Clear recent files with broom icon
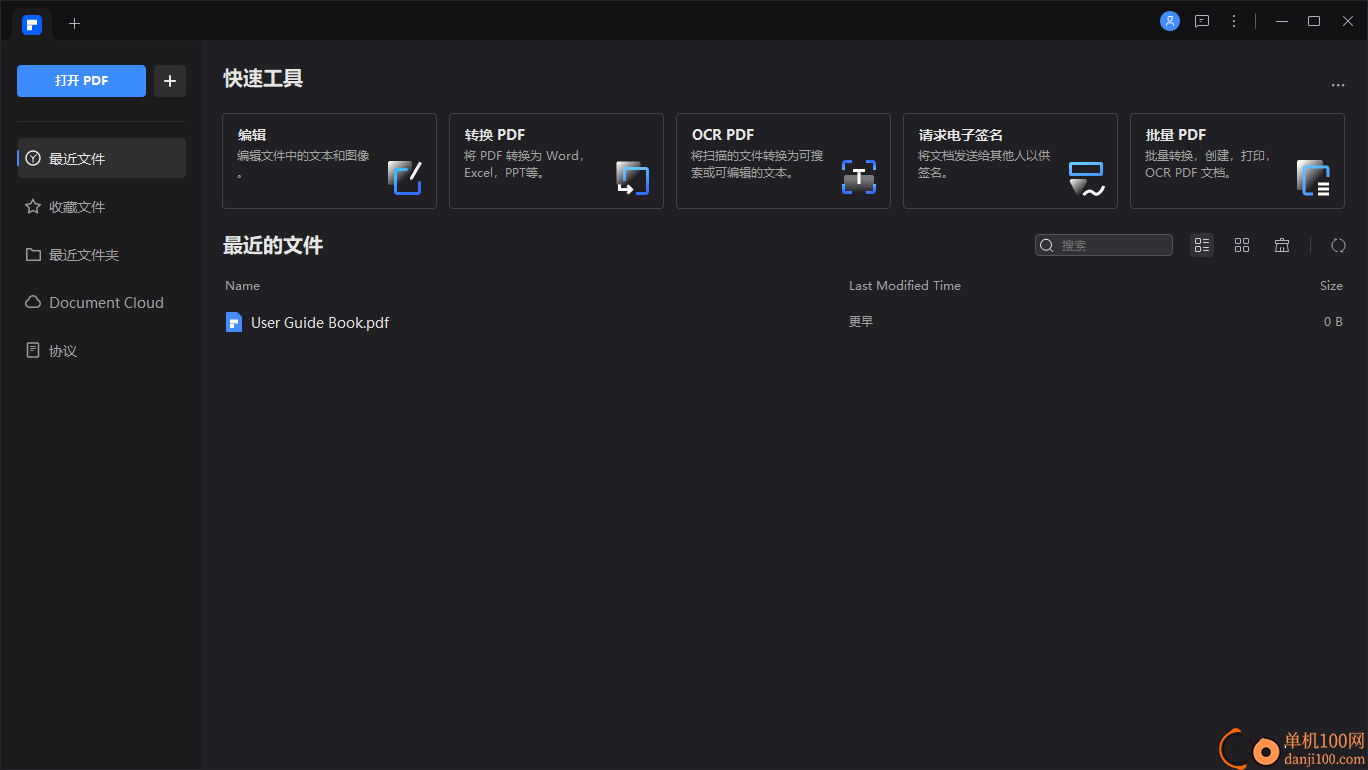Viewport: 1368px width, 770px height. (x=1282, y=245)
